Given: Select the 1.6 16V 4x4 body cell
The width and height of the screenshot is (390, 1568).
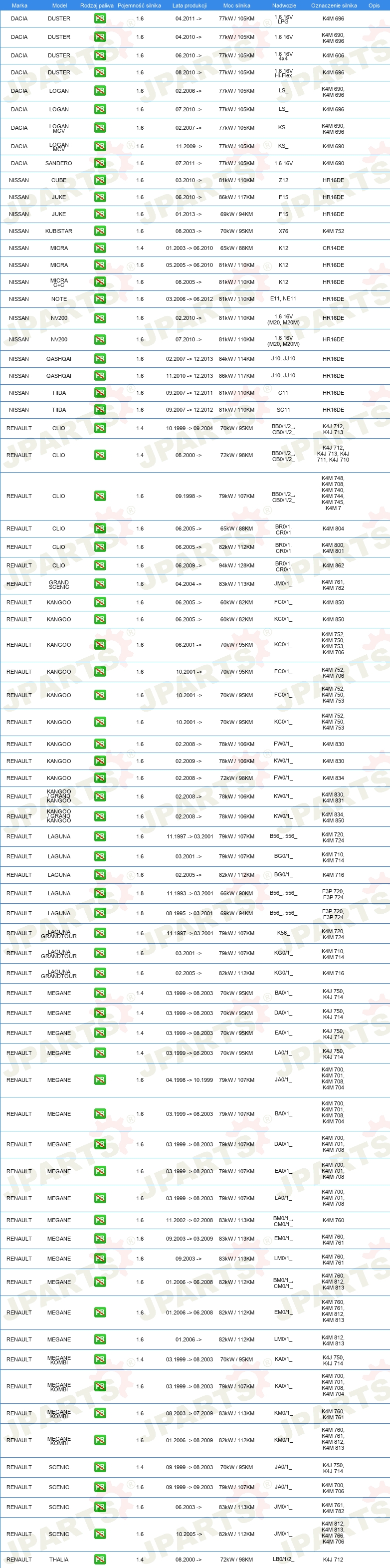Looking at the screenshot, I should (x=284, y=56).
